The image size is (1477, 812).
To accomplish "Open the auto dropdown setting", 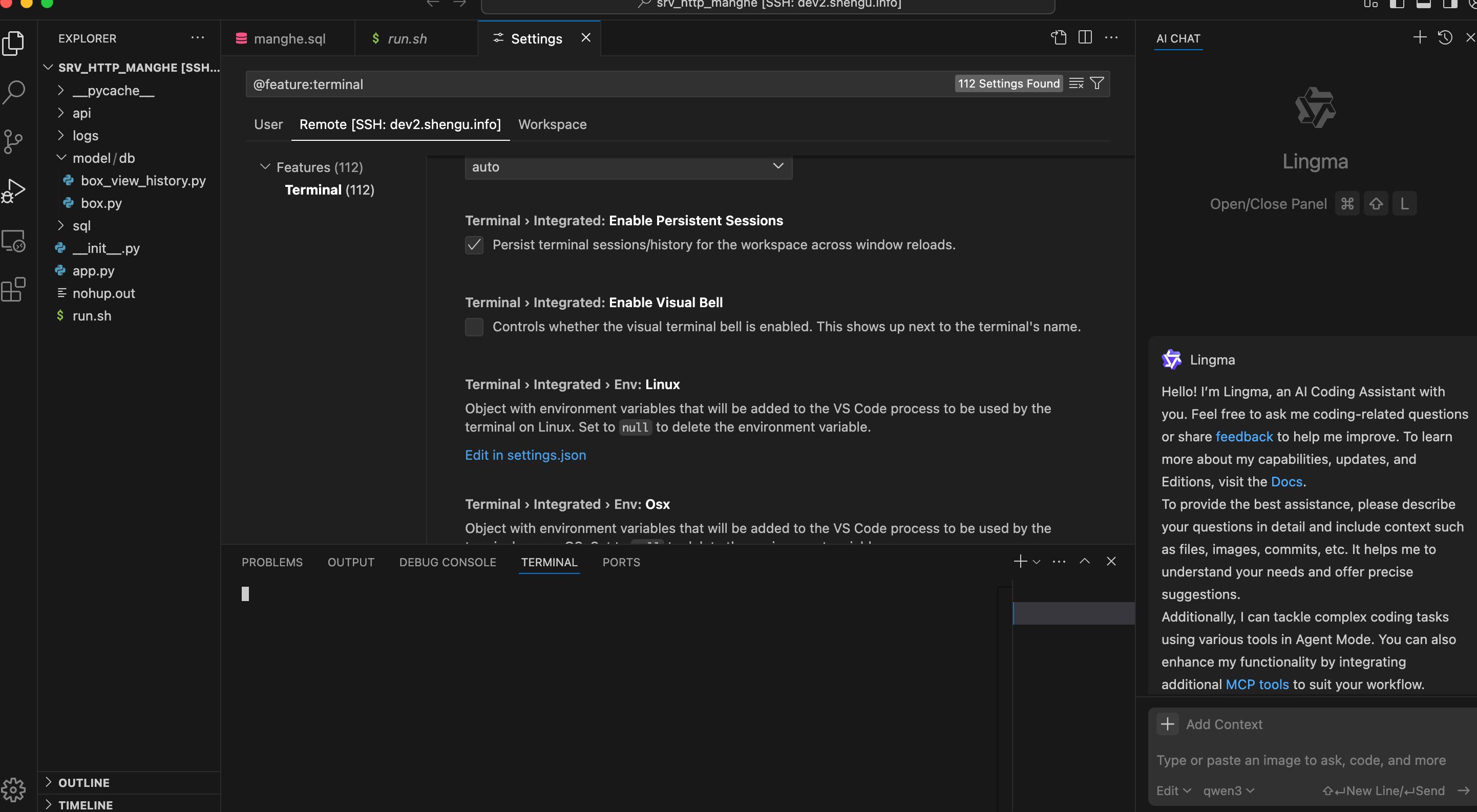I will click(x=628, y=167).
